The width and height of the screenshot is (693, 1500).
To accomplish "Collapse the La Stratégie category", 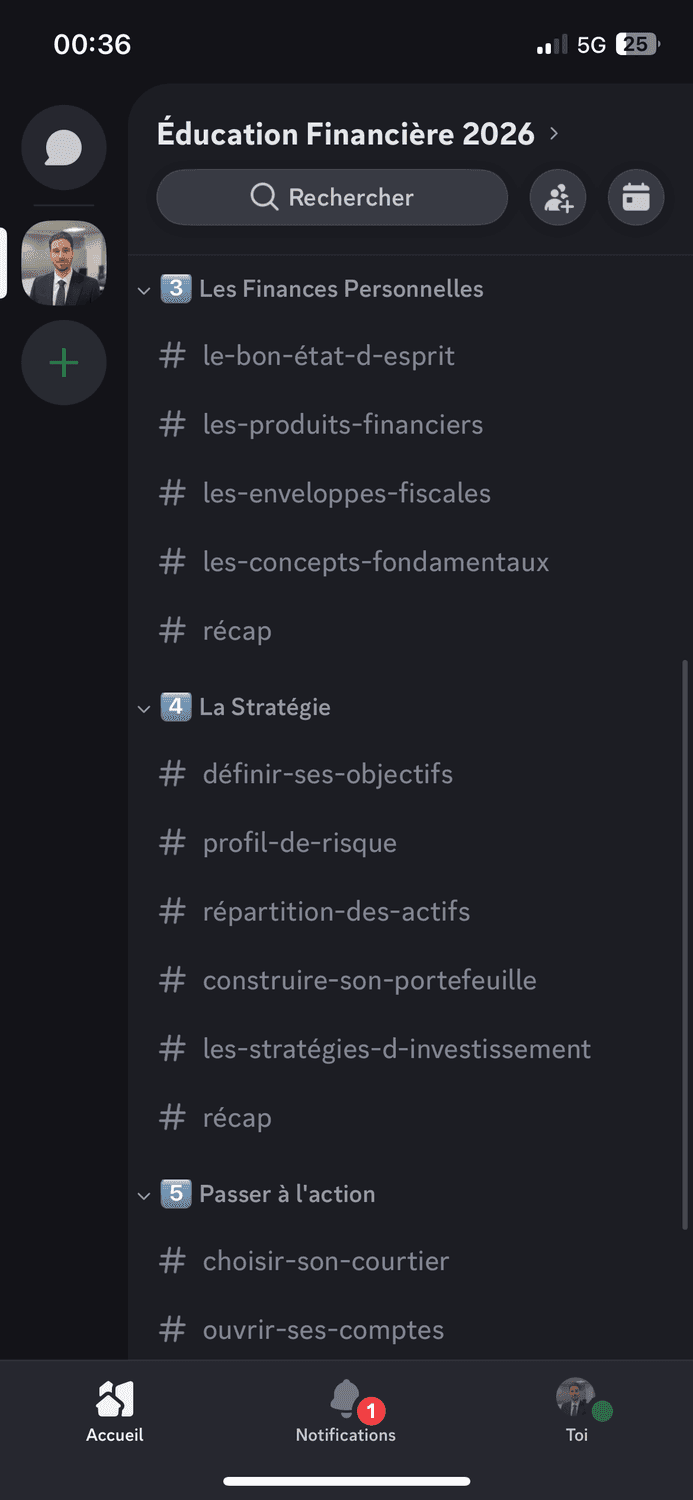I will [144, 708].
